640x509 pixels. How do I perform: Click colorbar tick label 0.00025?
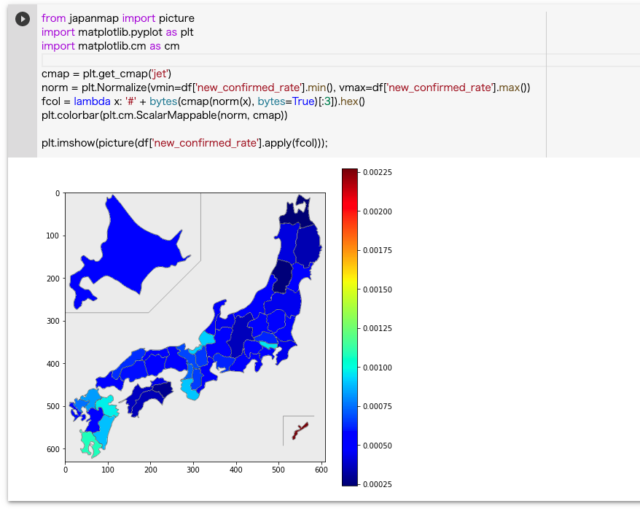pos(378,484)
